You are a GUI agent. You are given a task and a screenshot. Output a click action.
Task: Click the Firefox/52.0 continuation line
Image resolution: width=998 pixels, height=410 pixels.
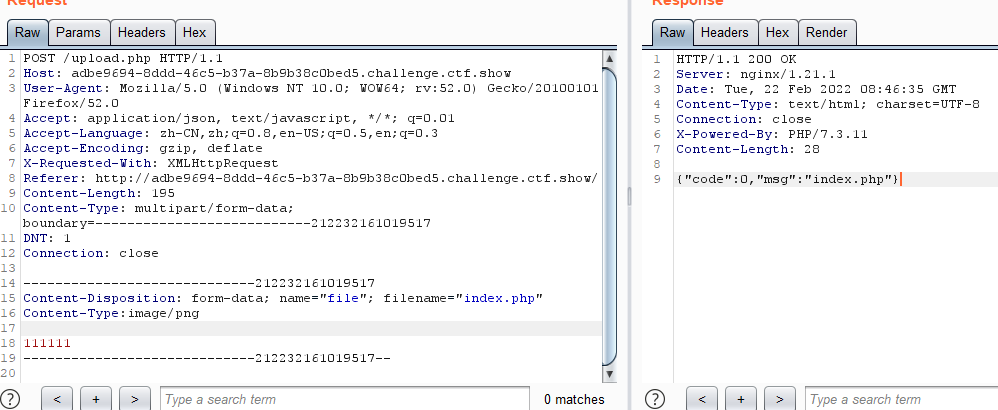(71, 103)
